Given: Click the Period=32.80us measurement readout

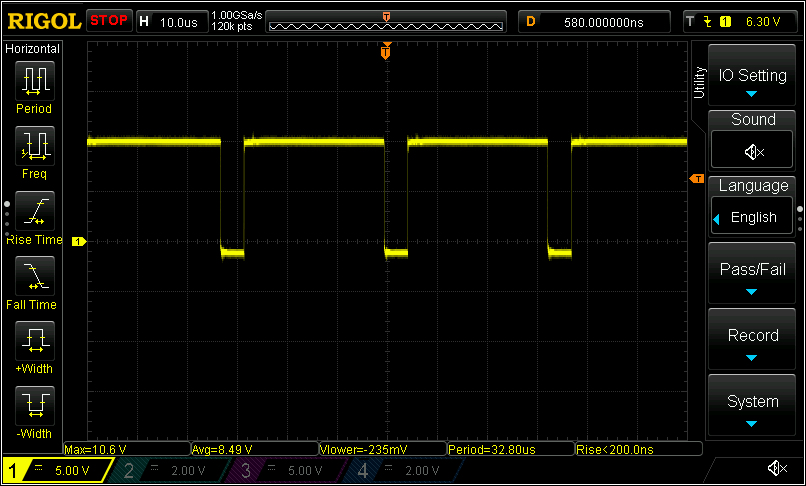Looking at the screenshot, I should tap(510, 449).
